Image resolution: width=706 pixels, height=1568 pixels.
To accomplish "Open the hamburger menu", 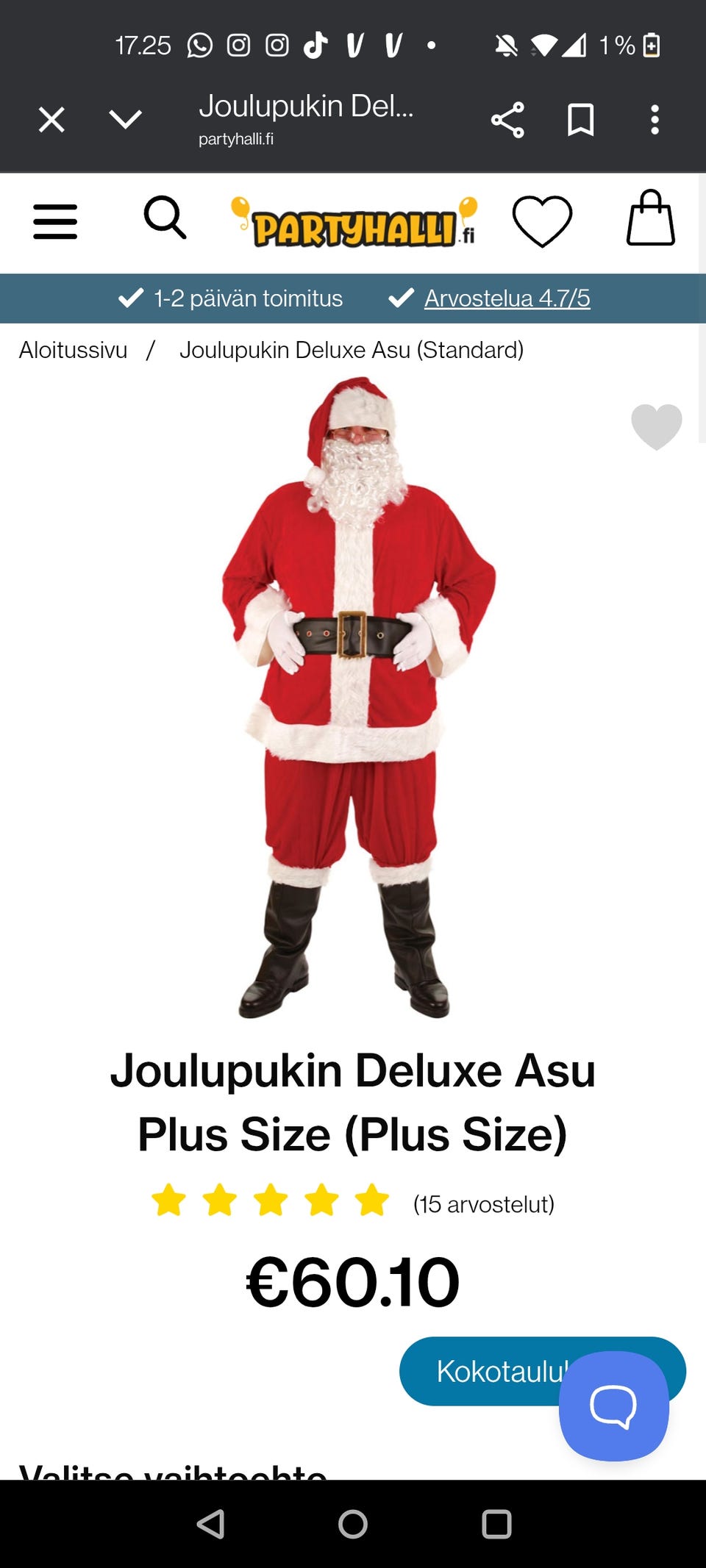I will click(55, 222).
